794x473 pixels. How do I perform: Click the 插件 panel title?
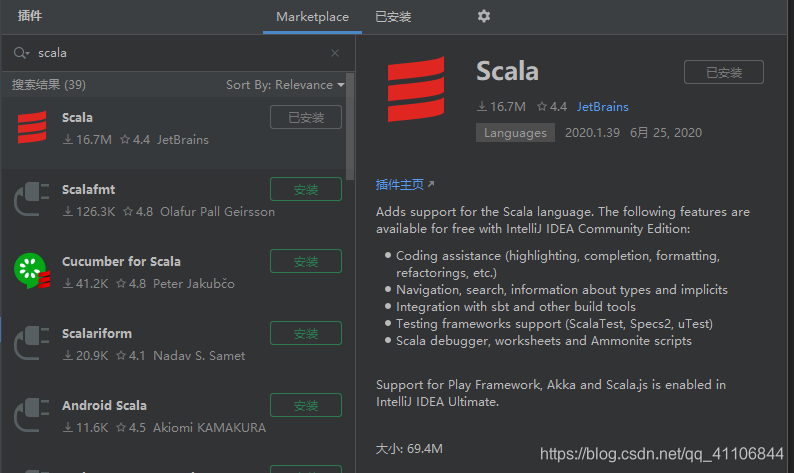point(29,16)
